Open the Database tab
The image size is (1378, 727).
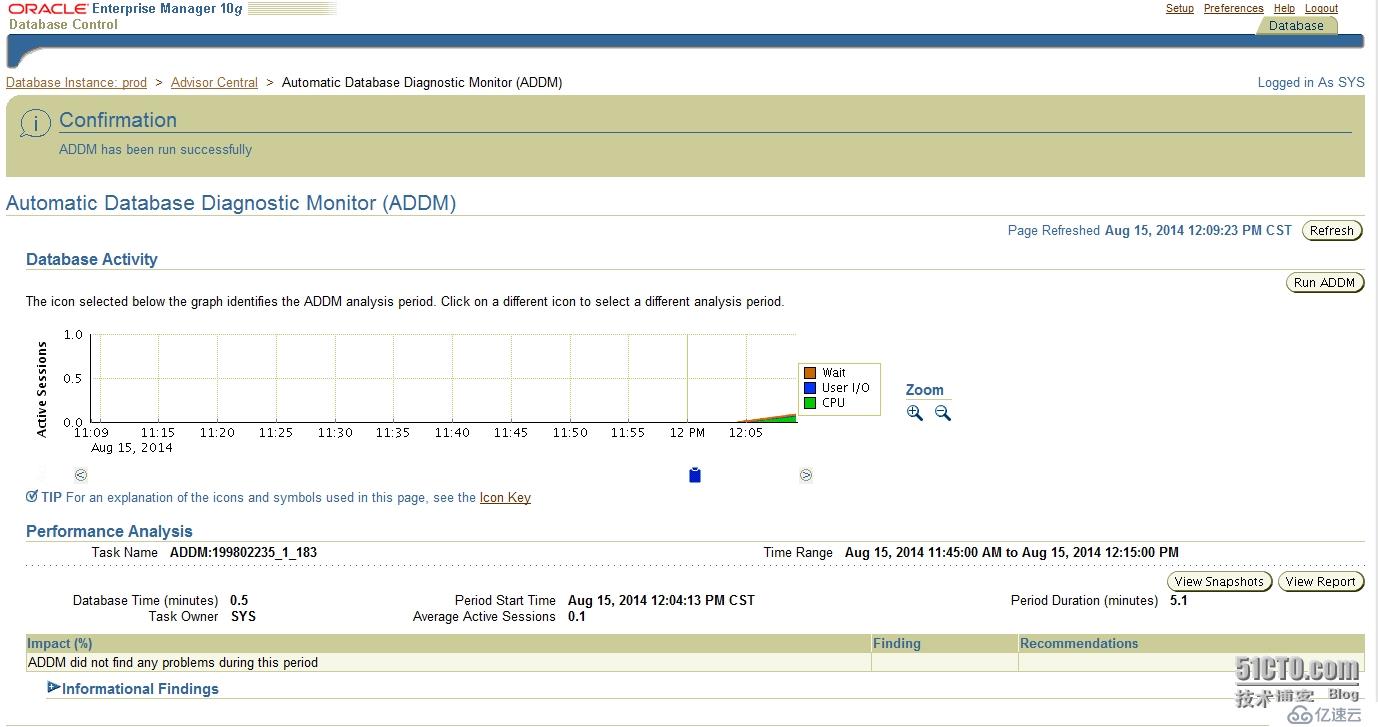1296,26
